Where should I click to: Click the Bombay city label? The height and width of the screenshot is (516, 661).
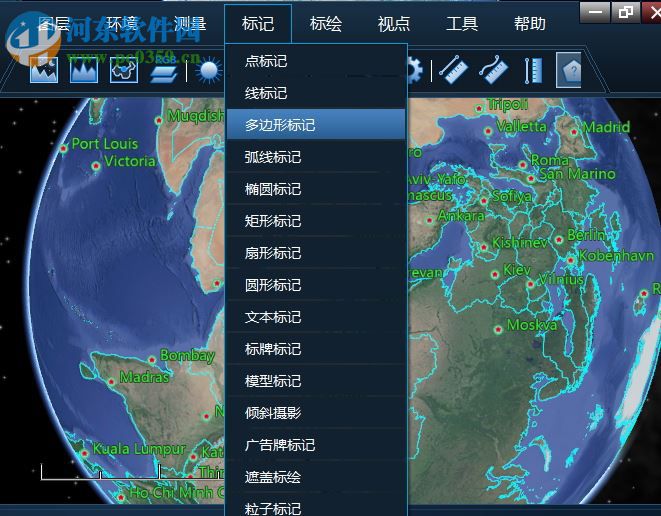click(187, 355)
